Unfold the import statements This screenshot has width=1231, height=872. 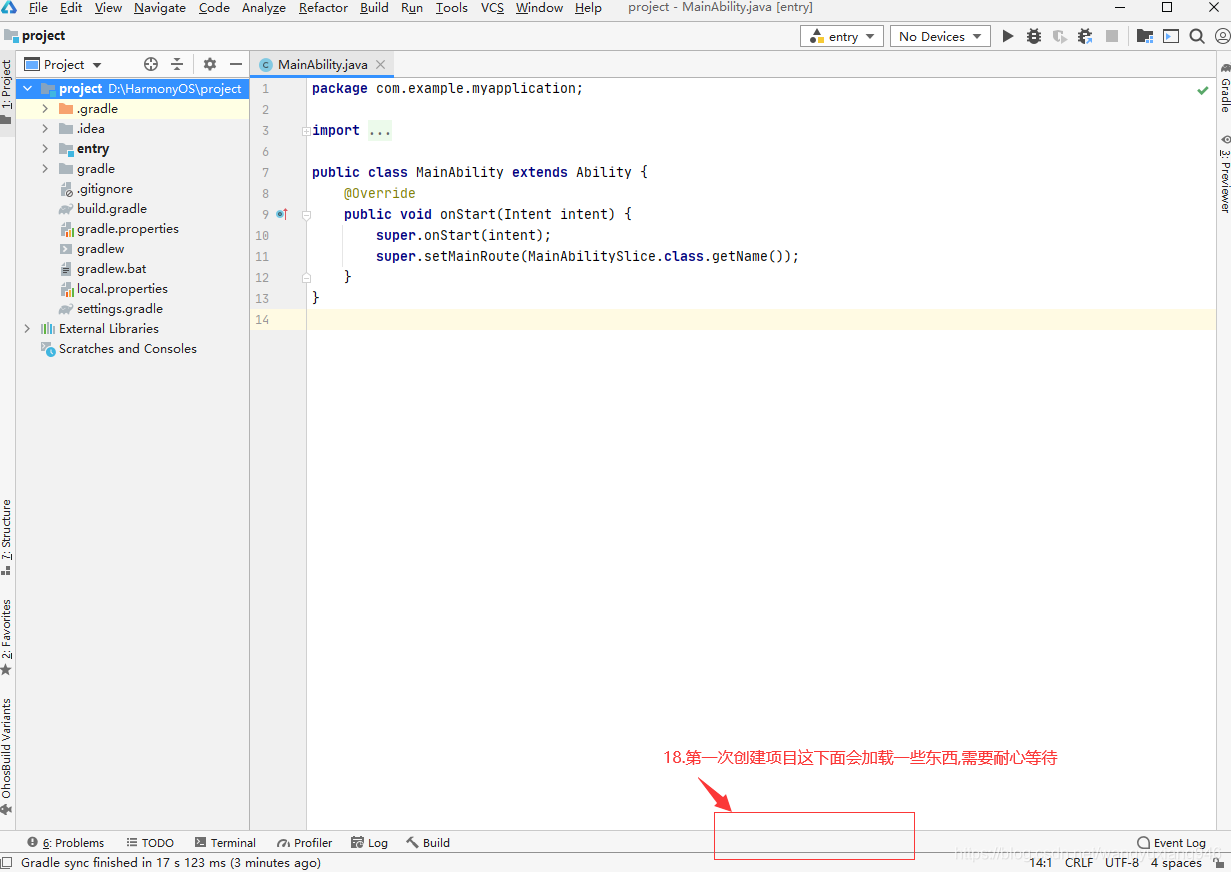[x=304, y=131]
